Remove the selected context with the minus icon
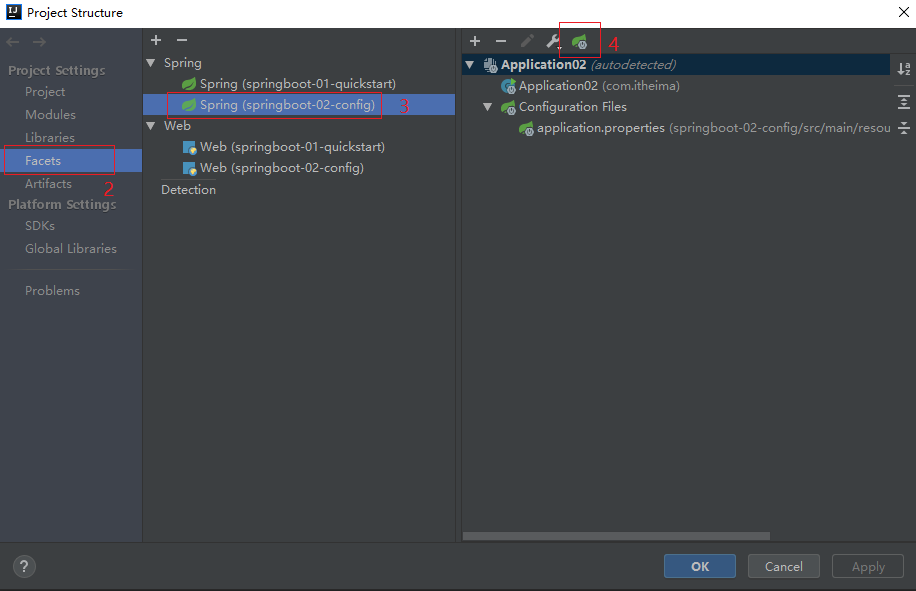The image size is (916, 591). 501,41
